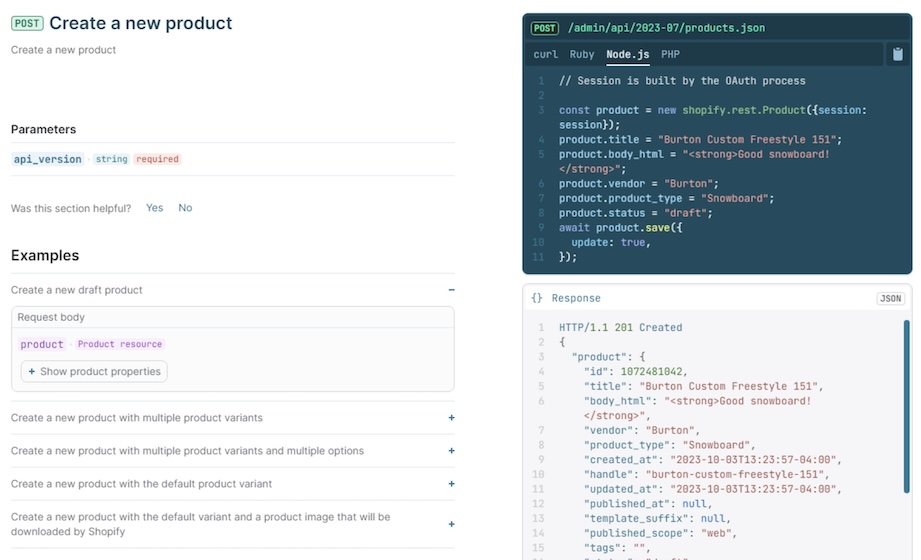
Task: Click code line product.title Burton Custom Freestyle 151
Action: pyautogui.click(x=700, y=140)
